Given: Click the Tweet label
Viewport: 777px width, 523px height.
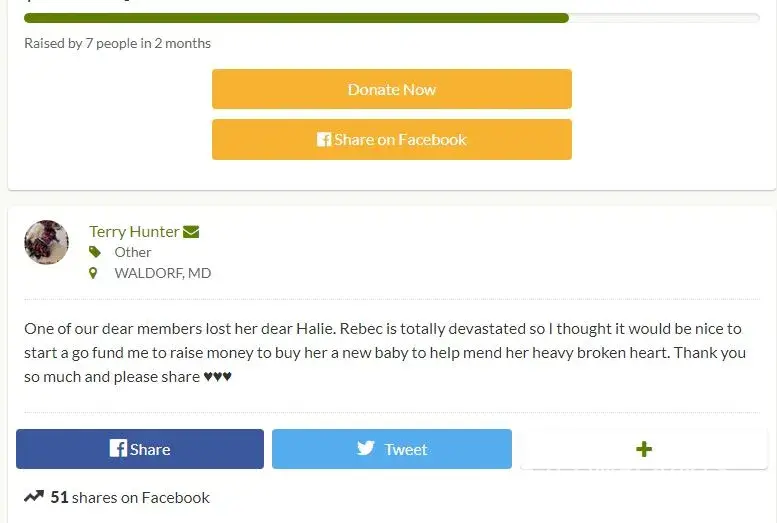Looking at the screenshot, I should (x=406, y=450).
